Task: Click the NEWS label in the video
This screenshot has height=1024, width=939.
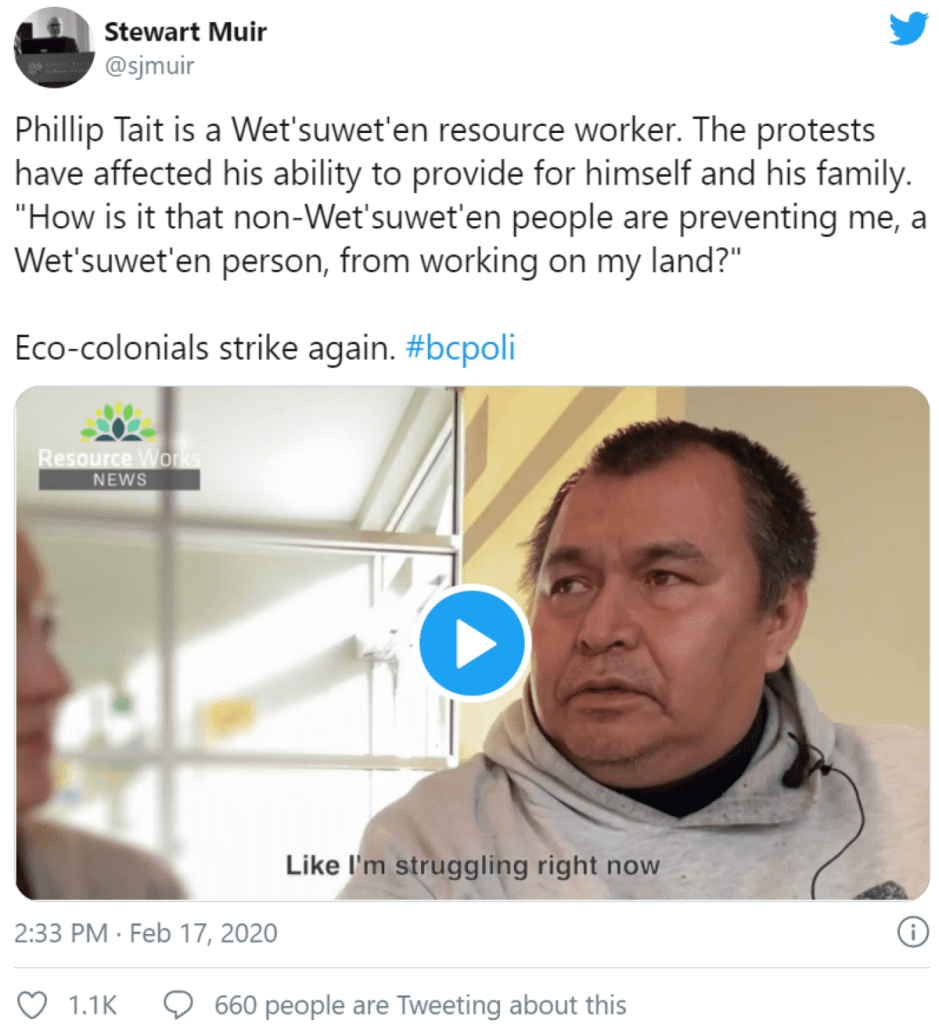Action: point(119,480)
